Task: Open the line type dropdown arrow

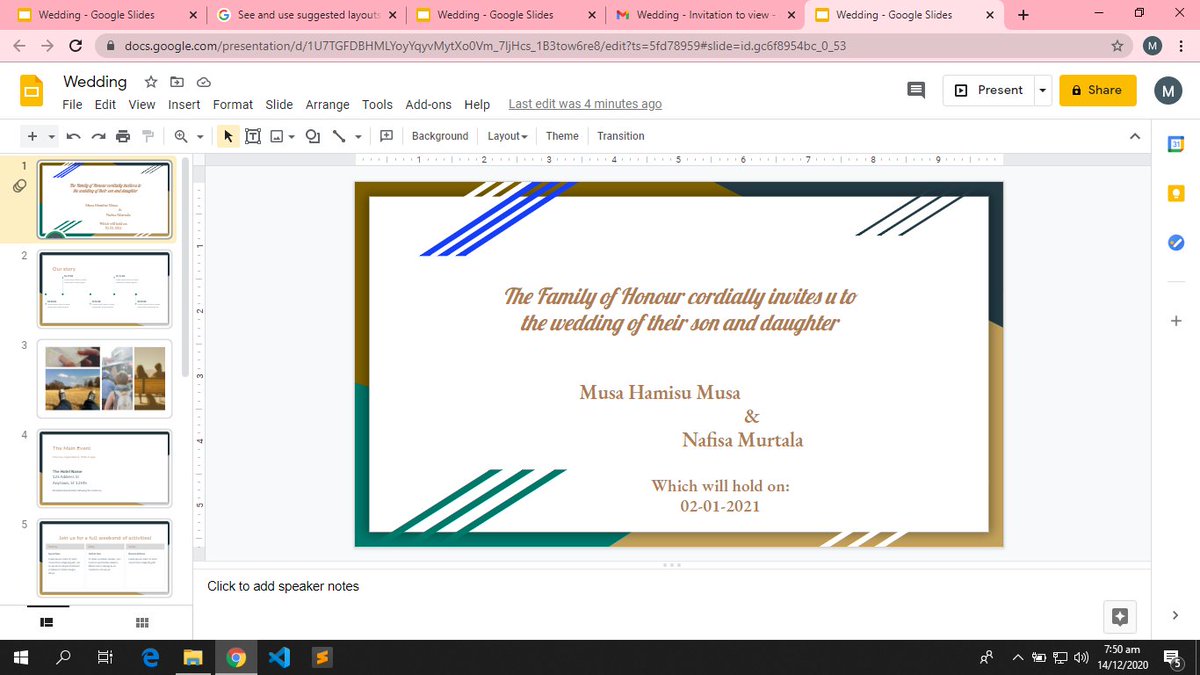Action: 358,136
